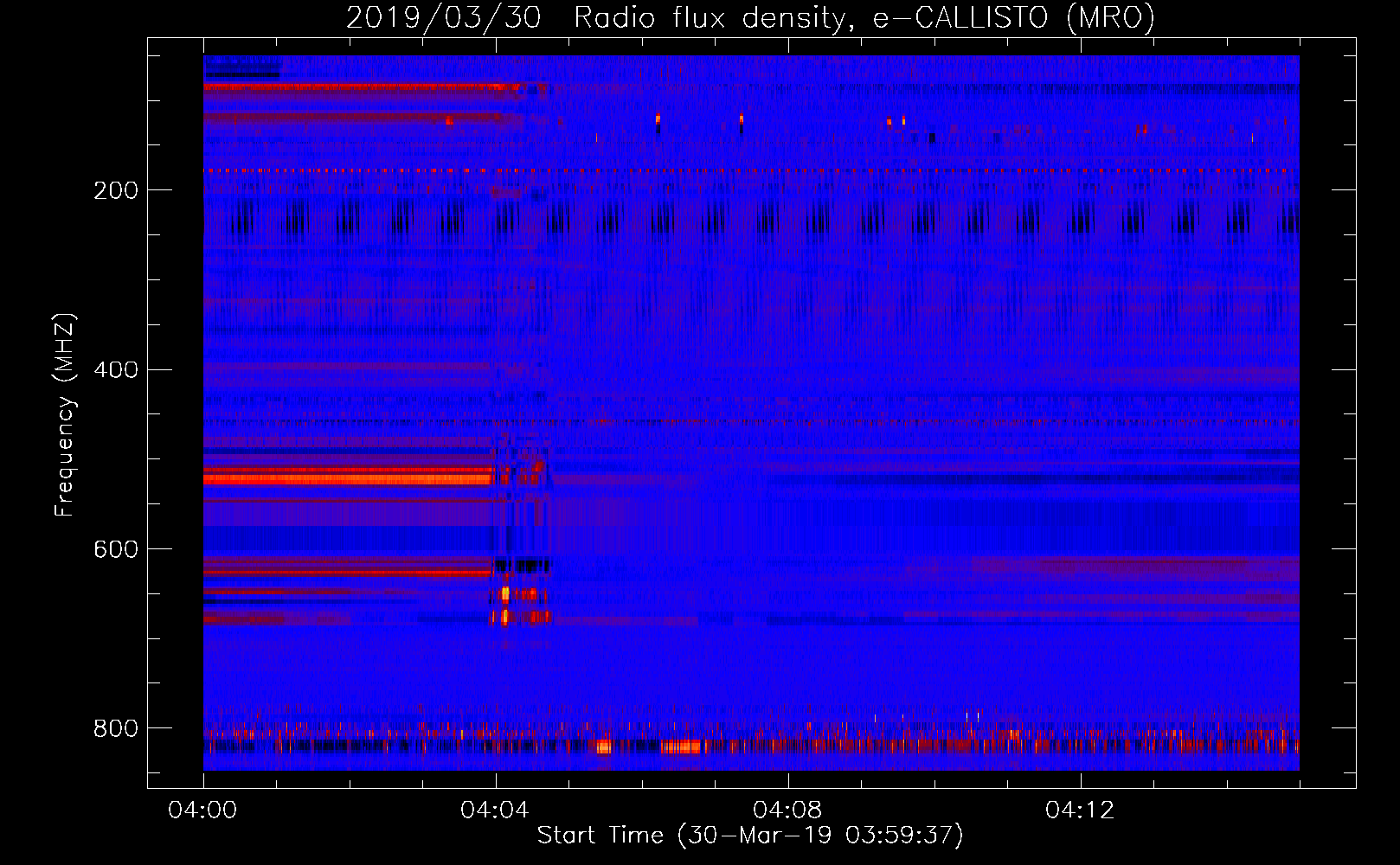Click the 04:08 time tick label

[787, 811]
